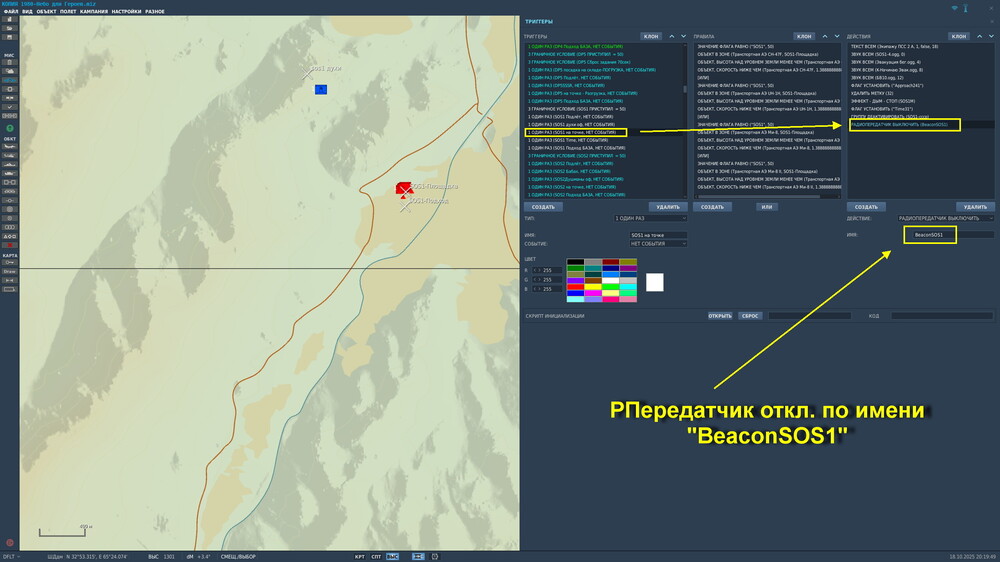Viewport: 1000px width, 562px height.
Task: Pick the yellow color swatch
Action: 593,287
